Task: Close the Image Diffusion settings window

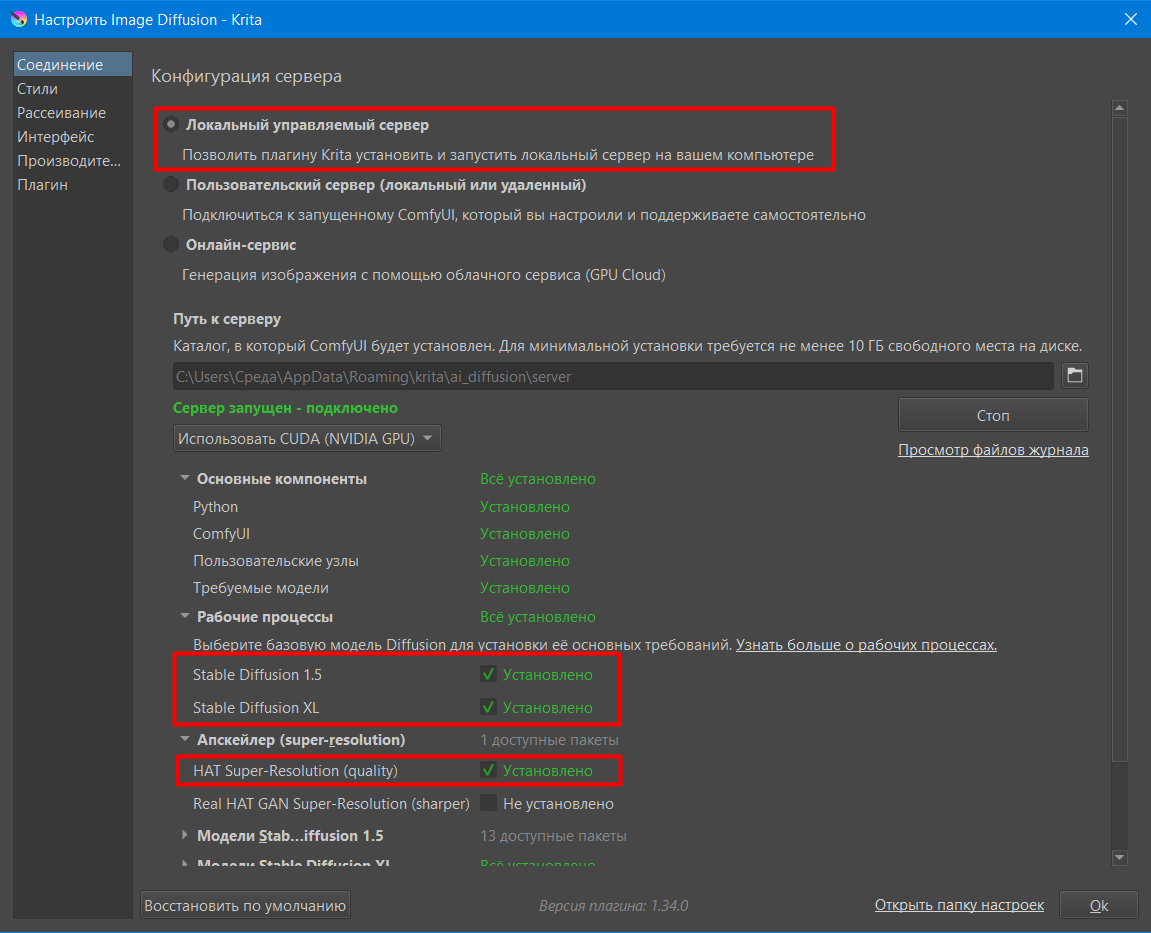Action: click(1131, 19)
